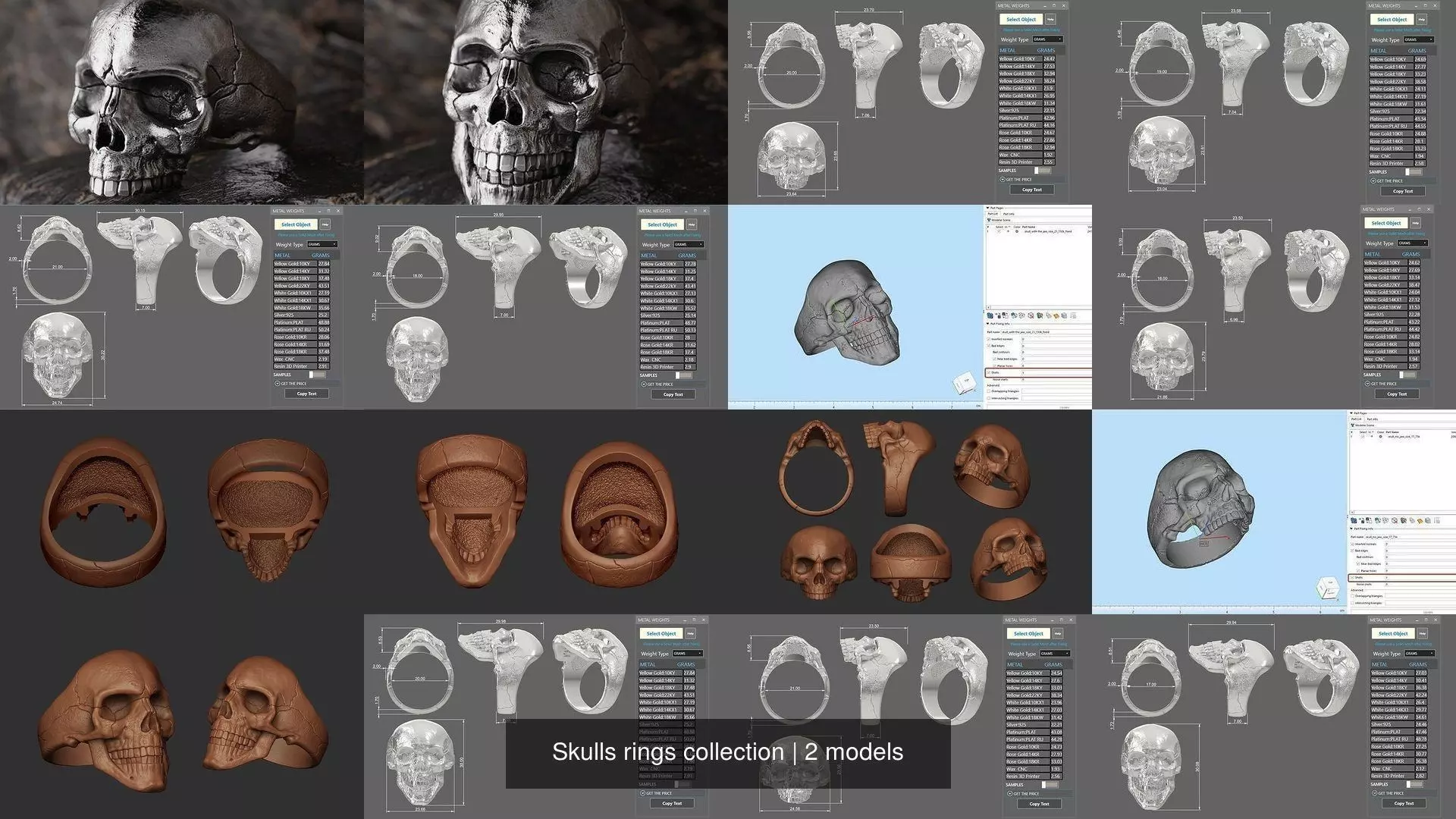Viewport: 1456px width, 819px height.
Task: Toggle SAMPLES switch in panel showing 10KY 24.47
Action: 1043,171
